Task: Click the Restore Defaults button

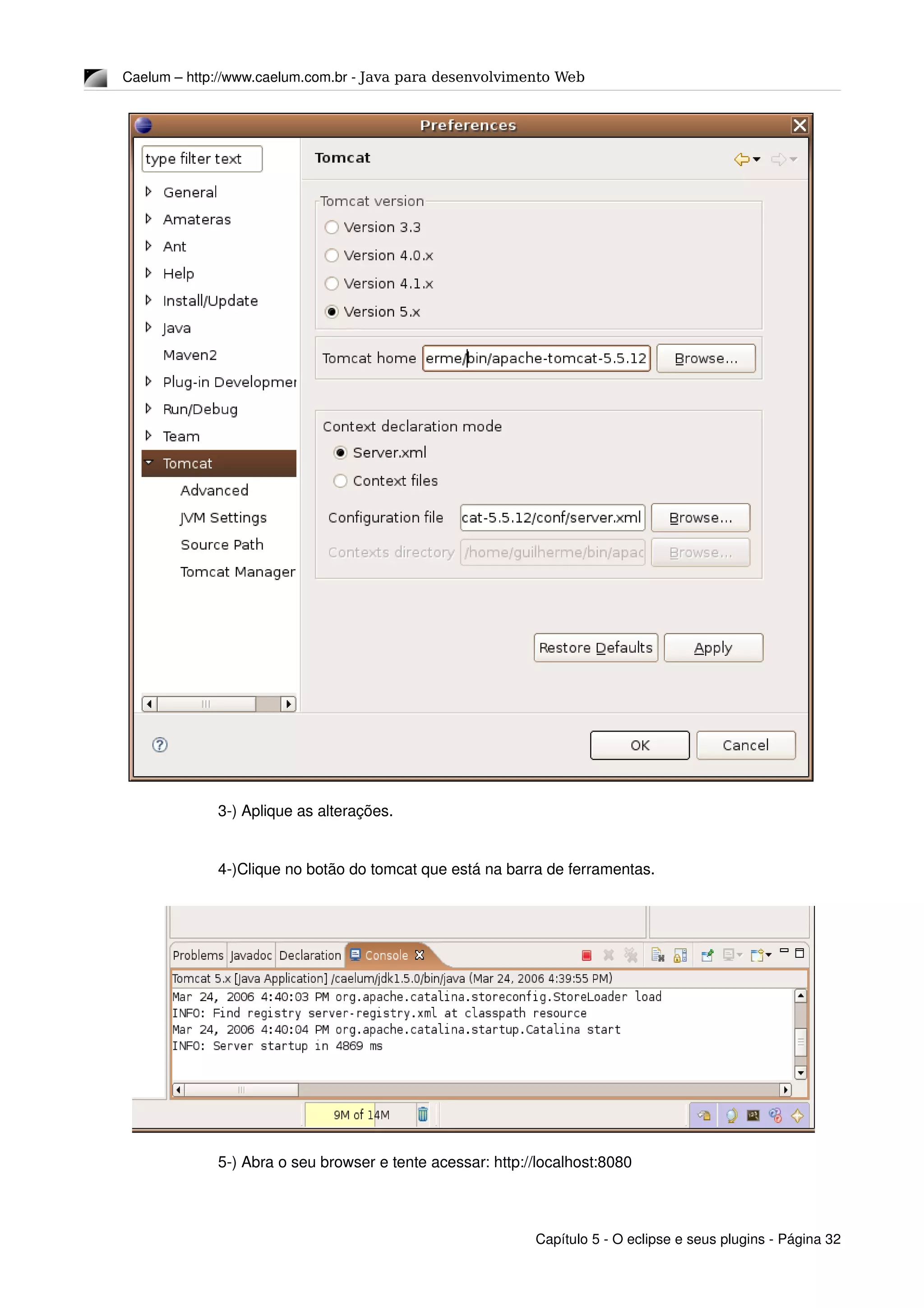Action: (596, 648)
